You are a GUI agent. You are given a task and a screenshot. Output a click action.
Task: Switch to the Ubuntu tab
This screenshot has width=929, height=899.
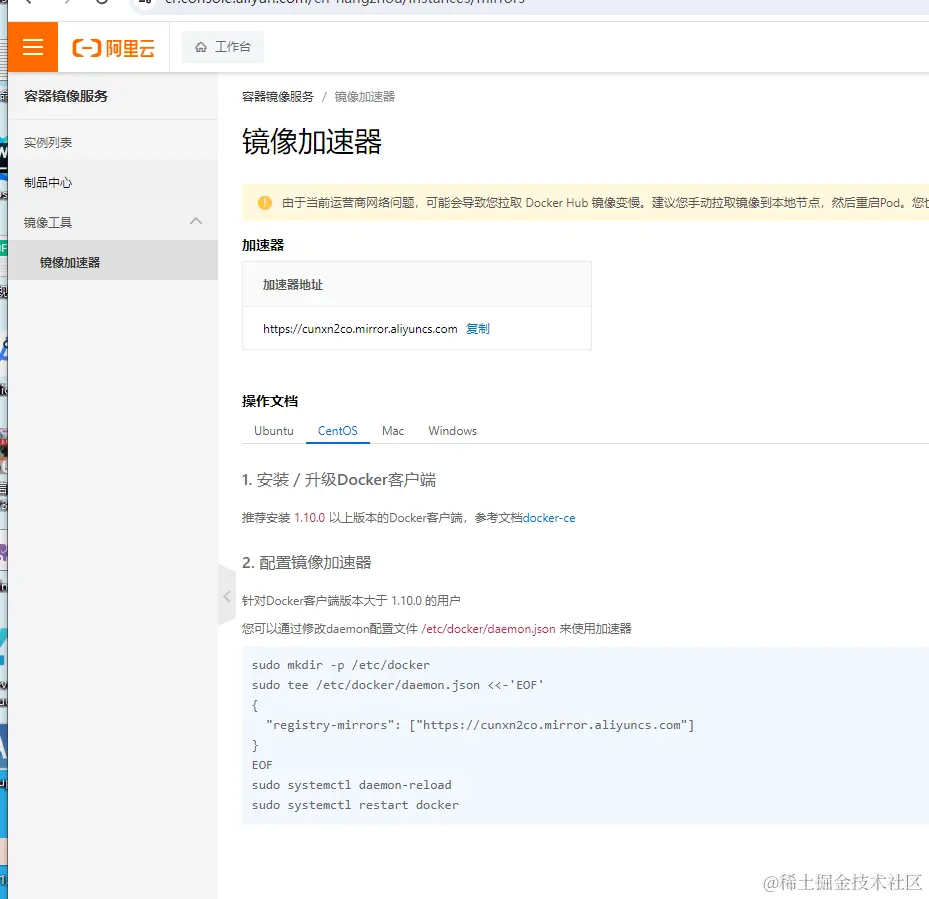coord(273,430)
